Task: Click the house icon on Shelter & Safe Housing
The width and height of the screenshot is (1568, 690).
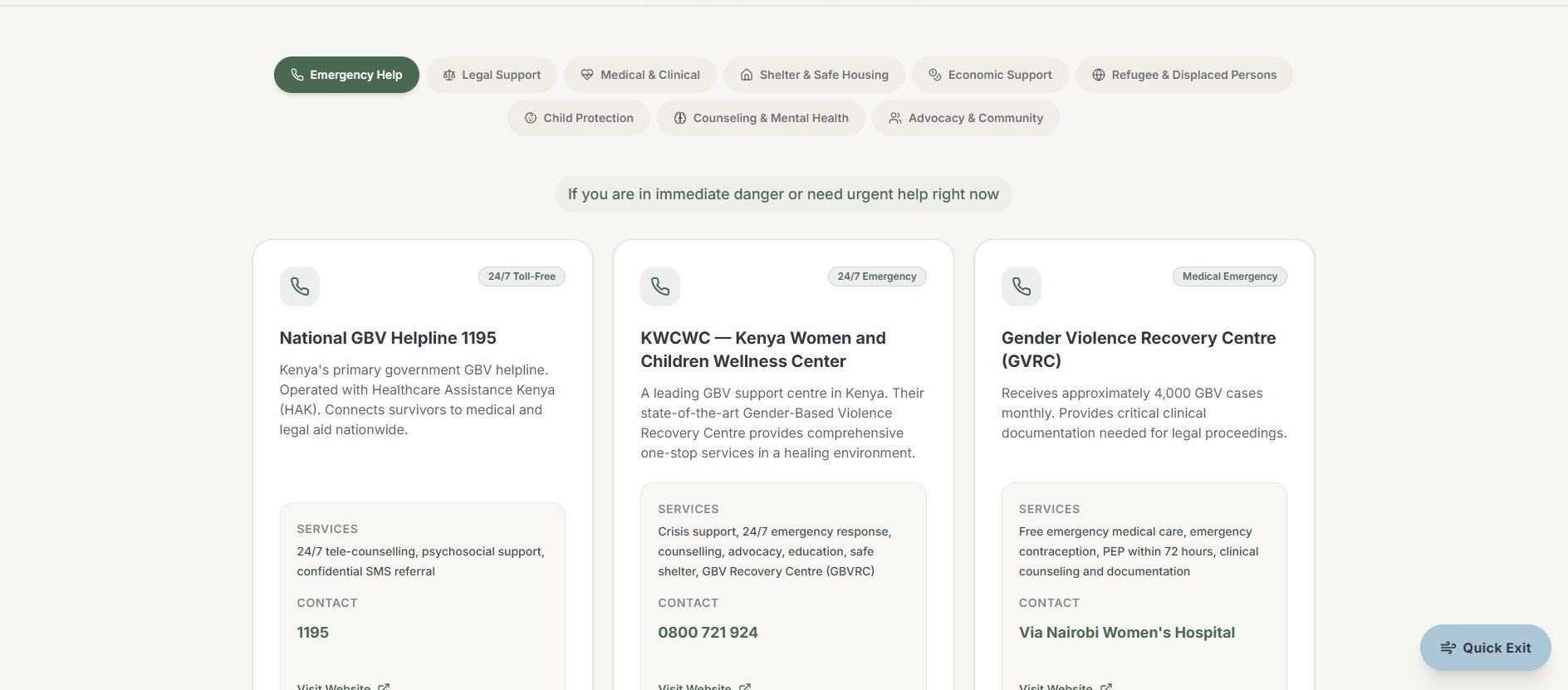Action: click(x=747, y=75)
